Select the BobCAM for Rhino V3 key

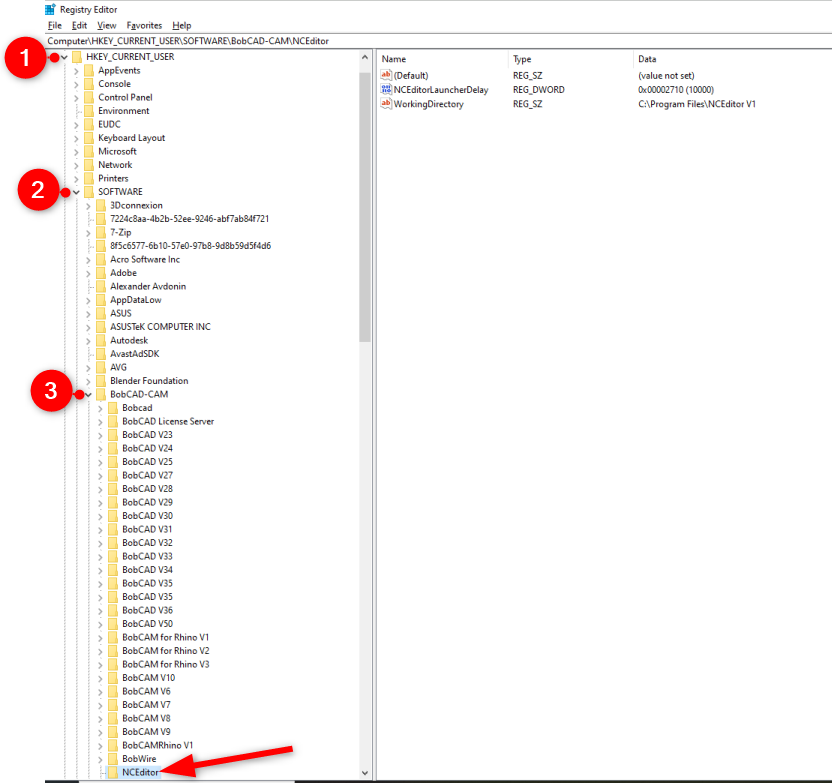166,665
